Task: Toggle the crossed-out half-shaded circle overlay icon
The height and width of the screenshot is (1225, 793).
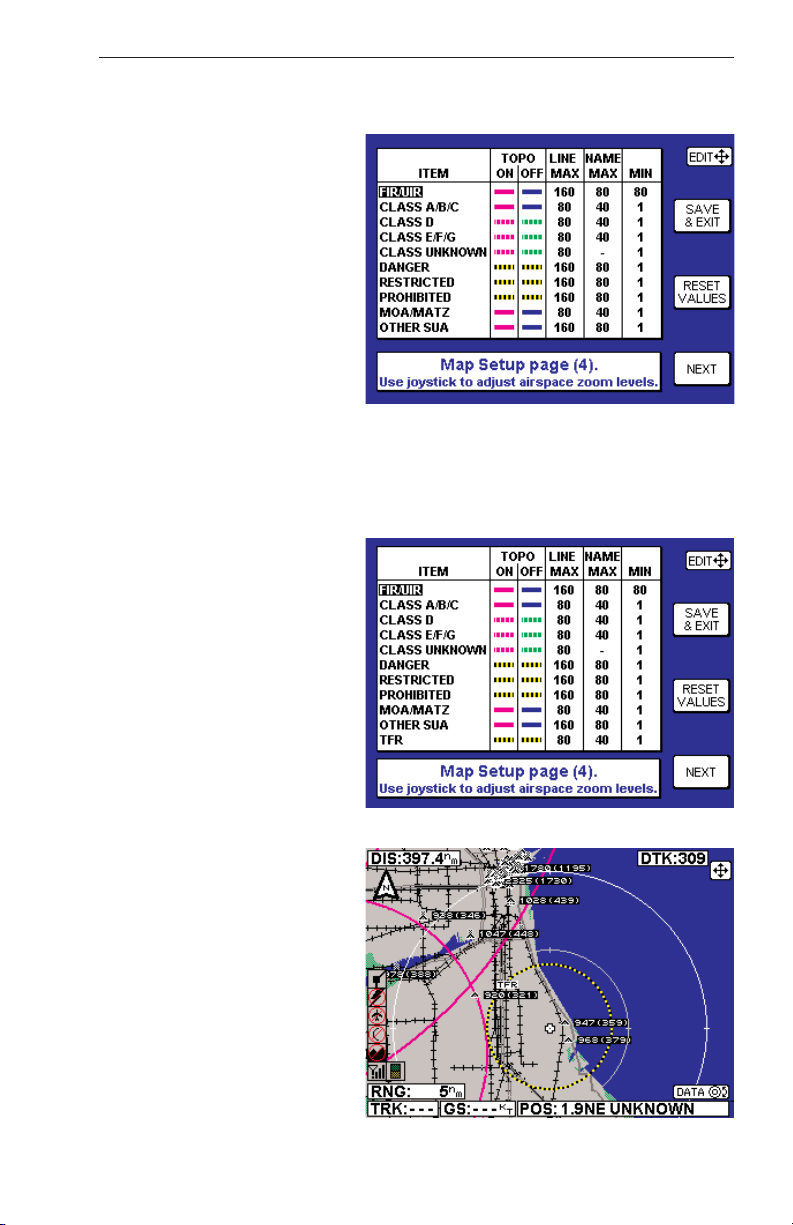Action: pos(378,1050)
